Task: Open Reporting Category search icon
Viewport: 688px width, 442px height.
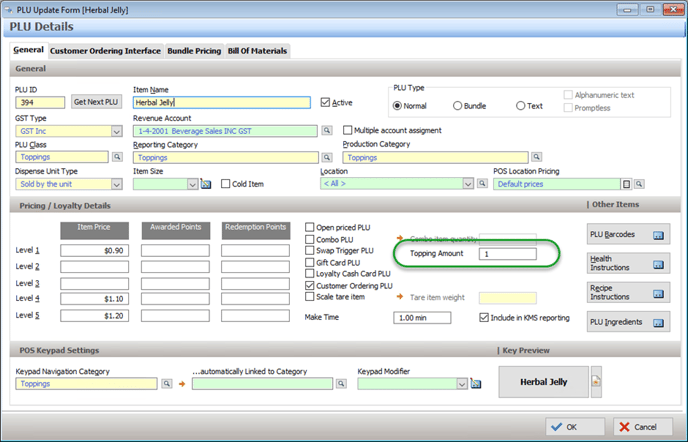Action: tap(327, 157)
